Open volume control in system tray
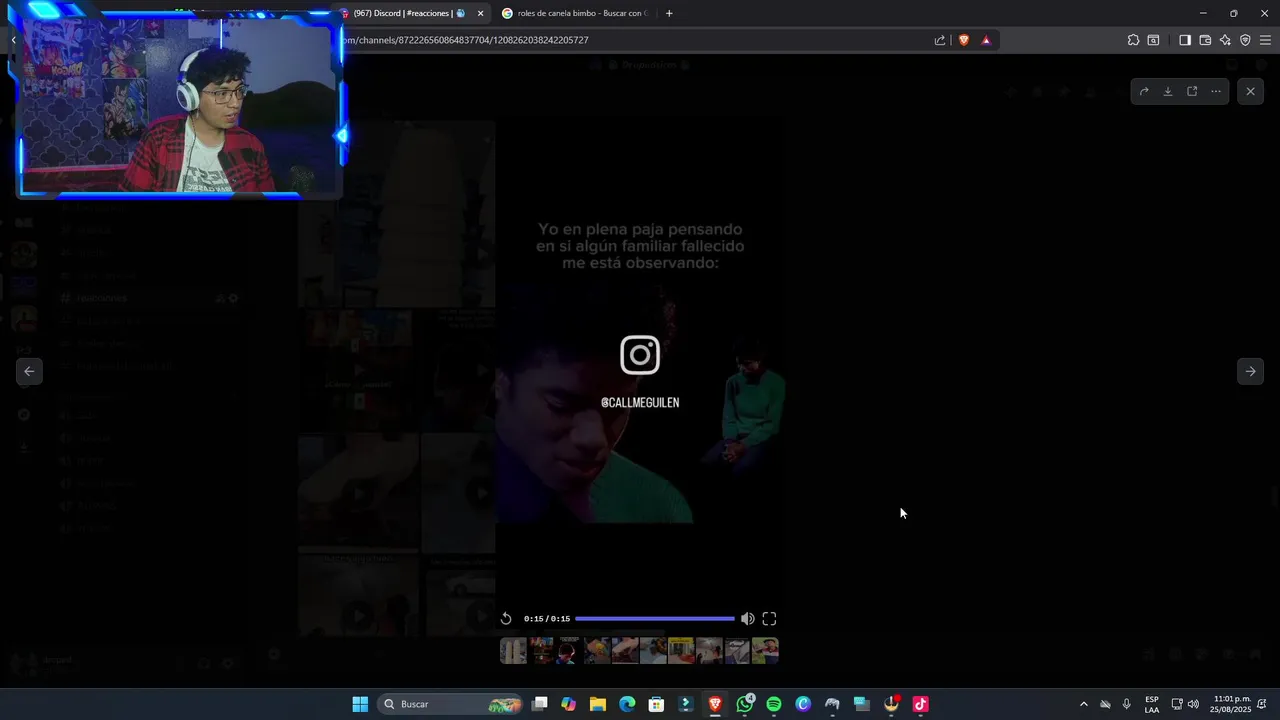The height and width of the screenshot is (720, 1280). point(1193,704)
